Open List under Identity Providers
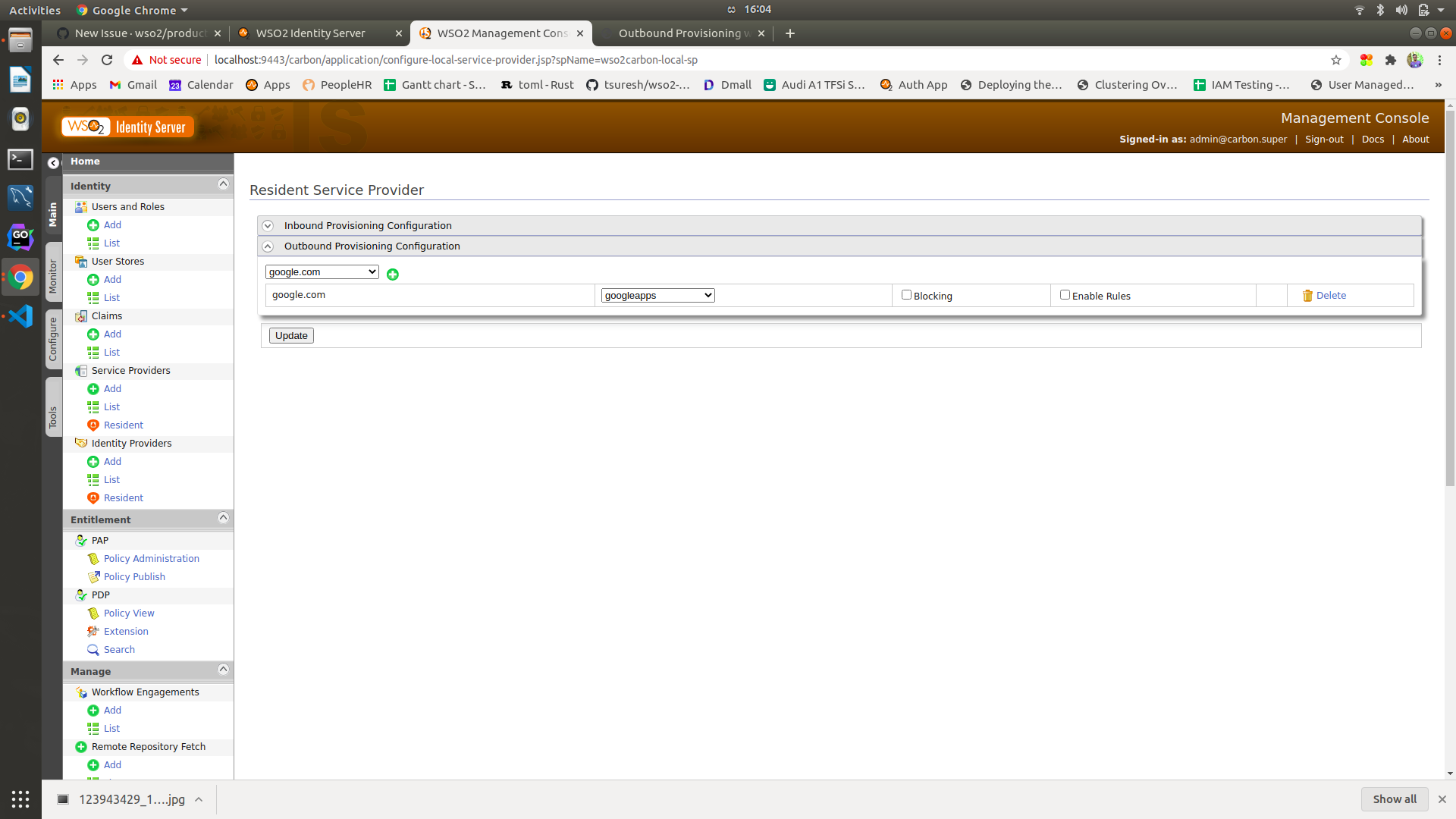Viewport: 1456px width, 819px height. (x=112, y=479)
